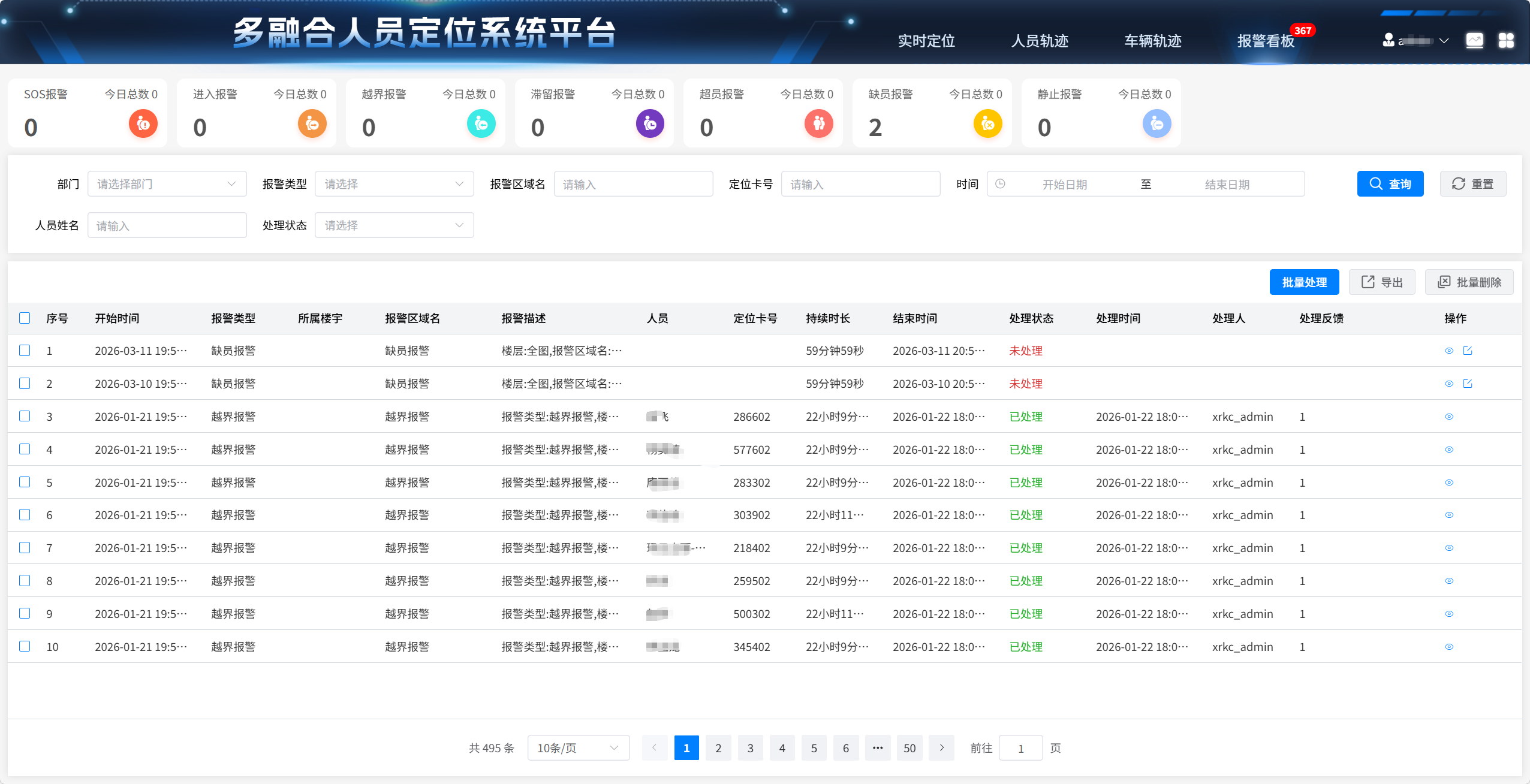Click the 超员报警 pink people icon
The height and width of the screenshot is (784, 1530).
(x=819, y=123)
